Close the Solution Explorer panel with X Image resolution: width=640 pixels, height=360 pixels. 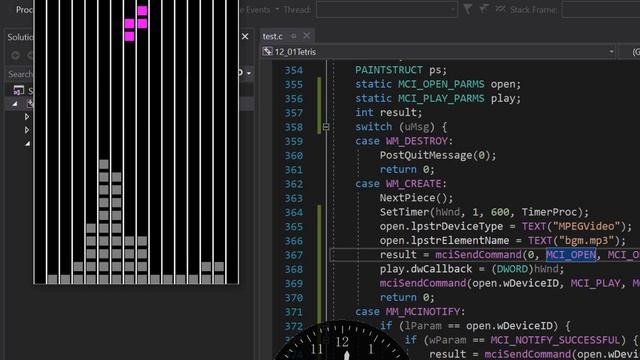tap(245, 37)
